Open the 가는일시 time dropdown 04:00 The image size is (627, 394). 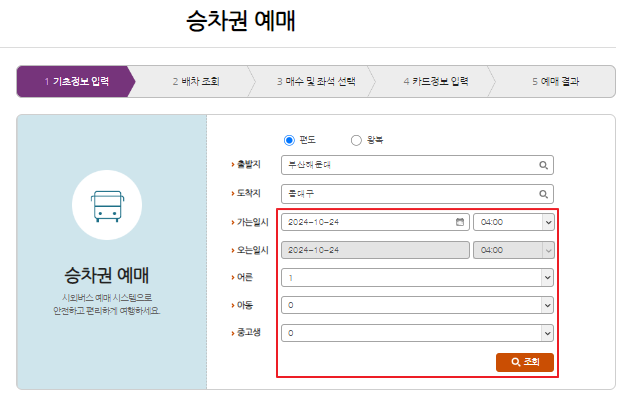pos(514,222)
